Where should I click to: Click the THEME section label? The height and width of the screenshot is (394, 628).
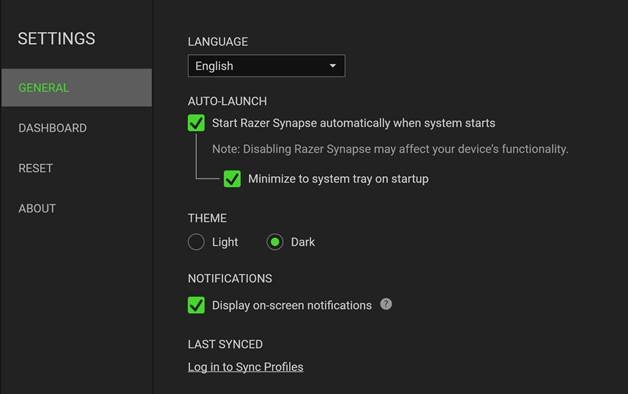point(207,218)
